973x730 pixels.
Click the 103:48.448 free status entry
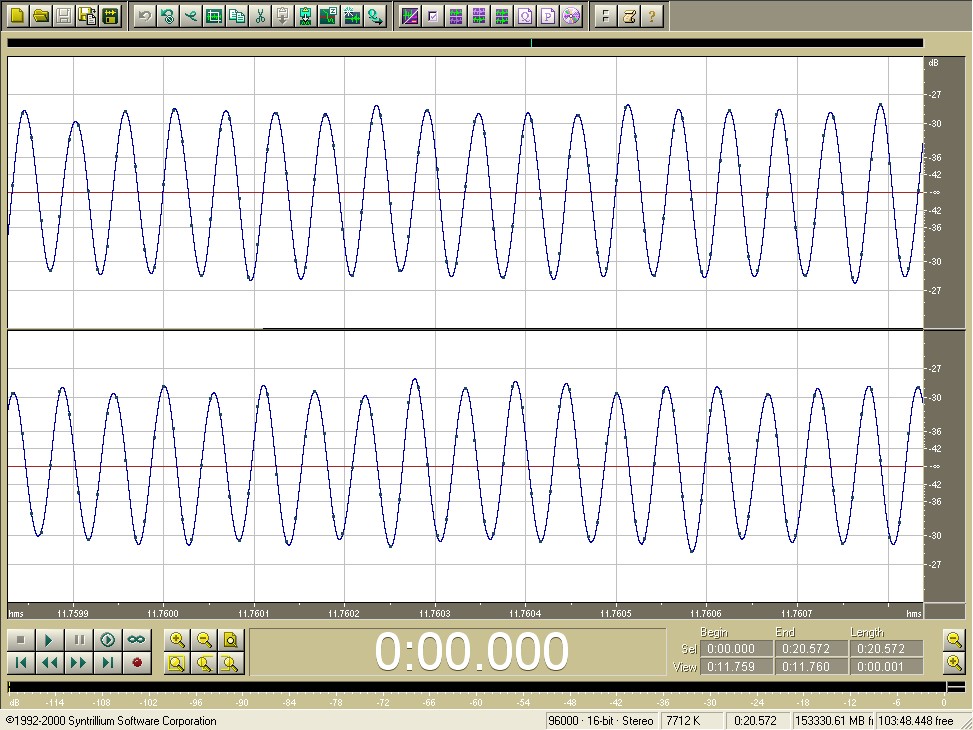point(917,721)
